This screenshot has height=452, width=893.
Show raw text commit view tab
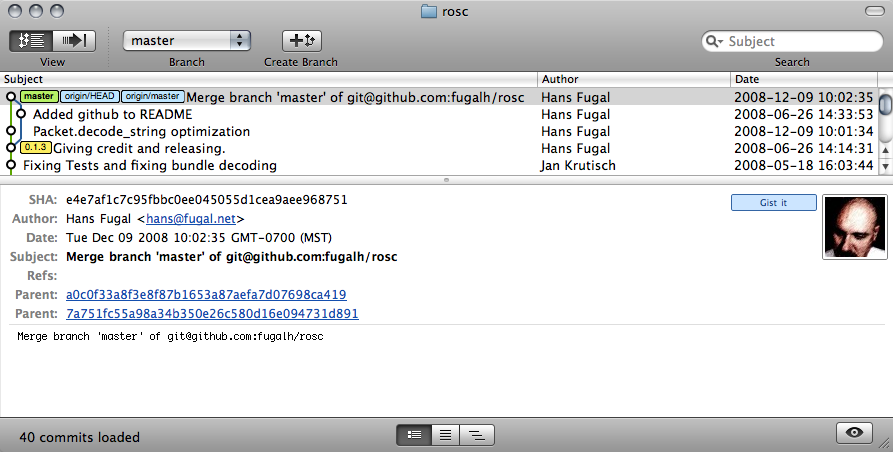click(x=445, y=435)
